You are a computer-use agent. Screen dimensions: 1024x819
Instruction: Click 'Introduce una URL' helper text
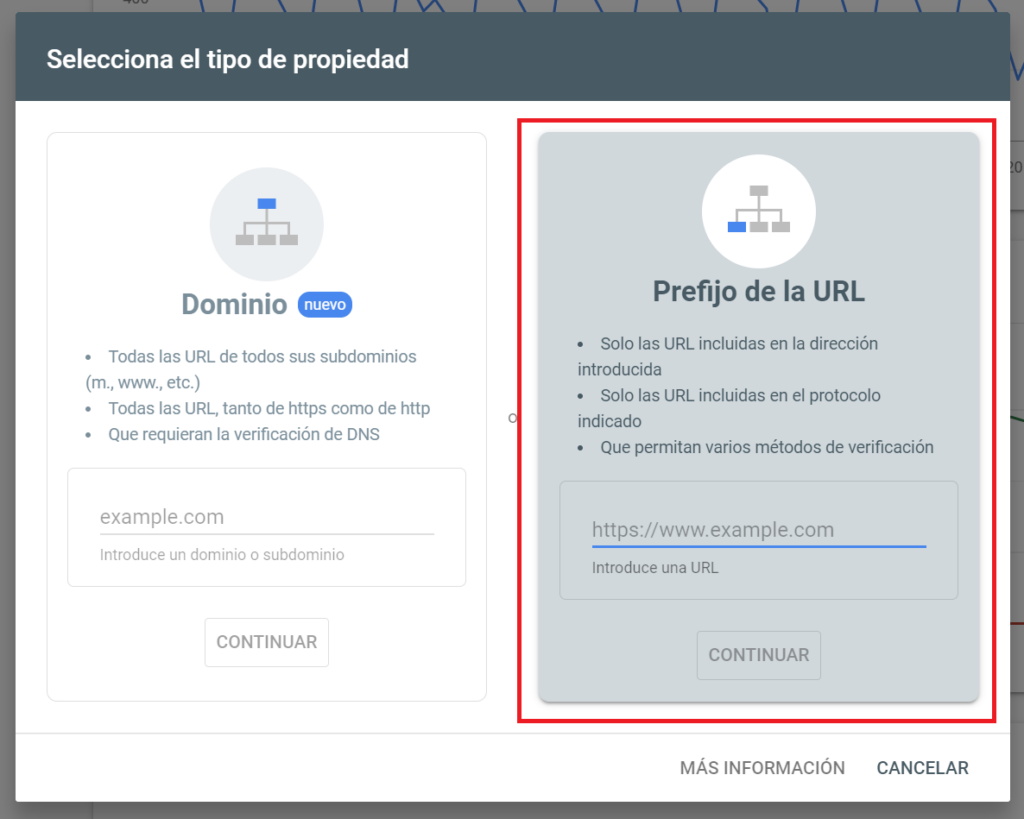pyautogui.click(x=655, y=568)
